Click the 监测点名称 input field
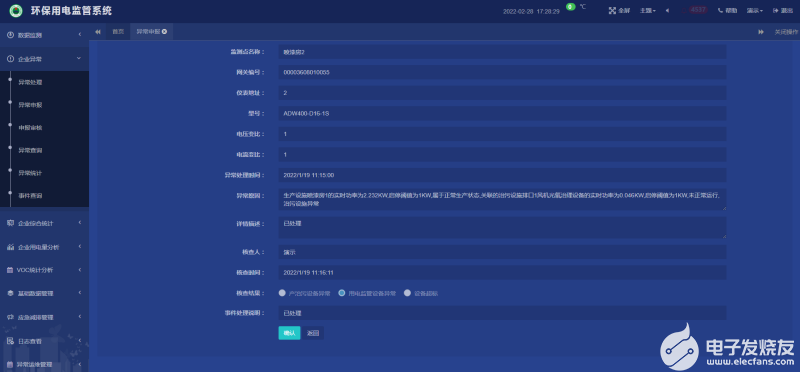 coord(502,52)
